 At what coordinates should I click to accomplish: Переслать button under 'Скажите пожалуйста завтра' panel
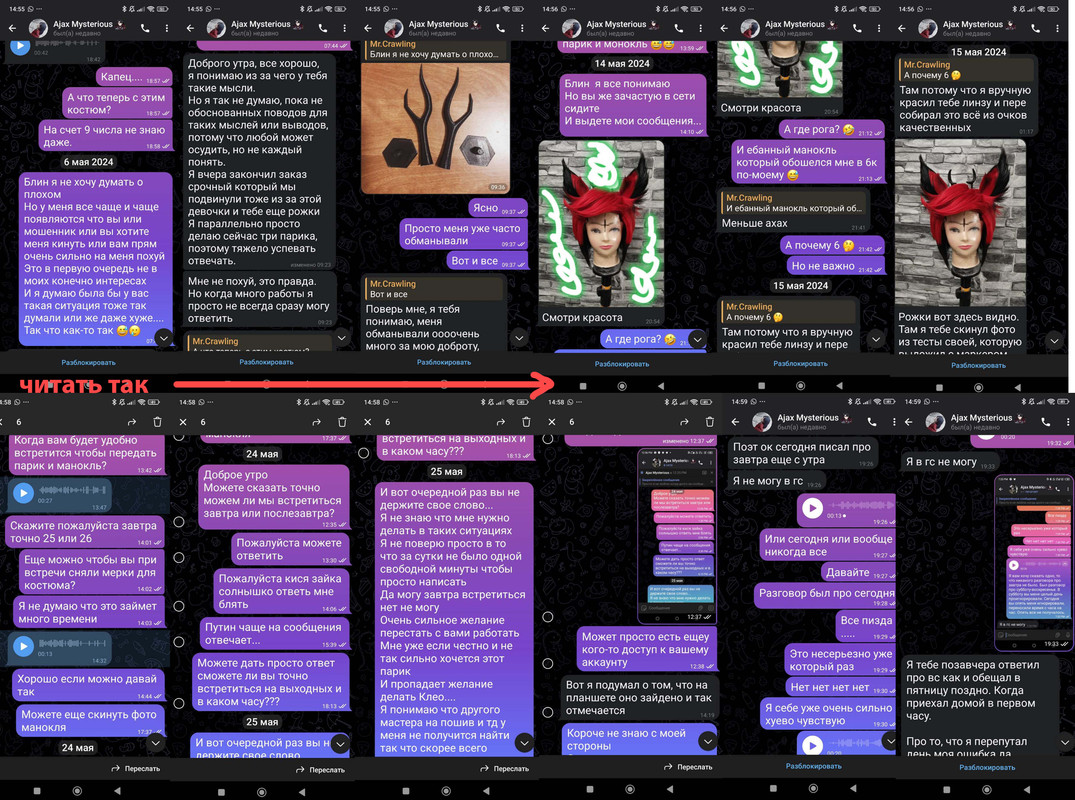(x=136, y=768)
